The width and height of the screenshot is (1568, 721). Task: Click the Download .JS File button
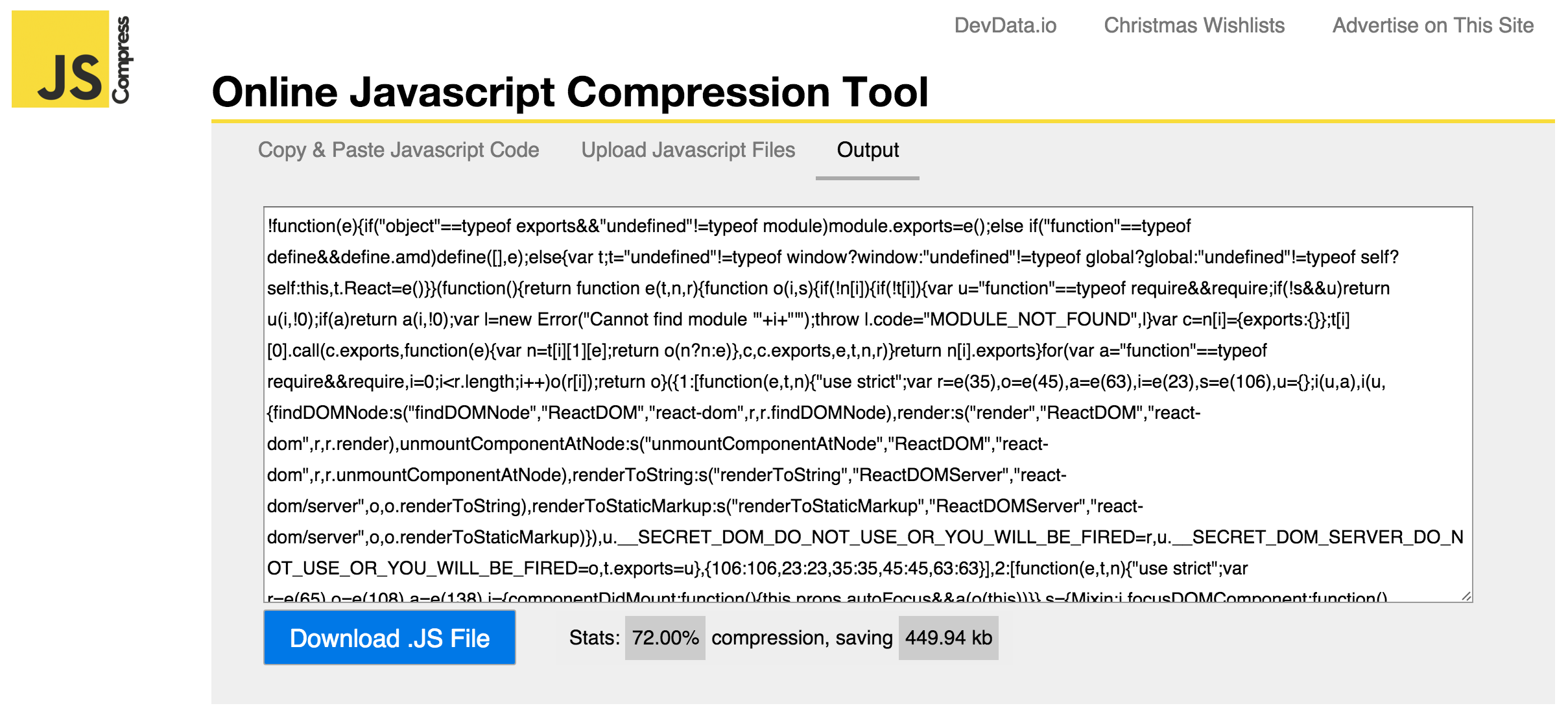(x=389, y=638)
